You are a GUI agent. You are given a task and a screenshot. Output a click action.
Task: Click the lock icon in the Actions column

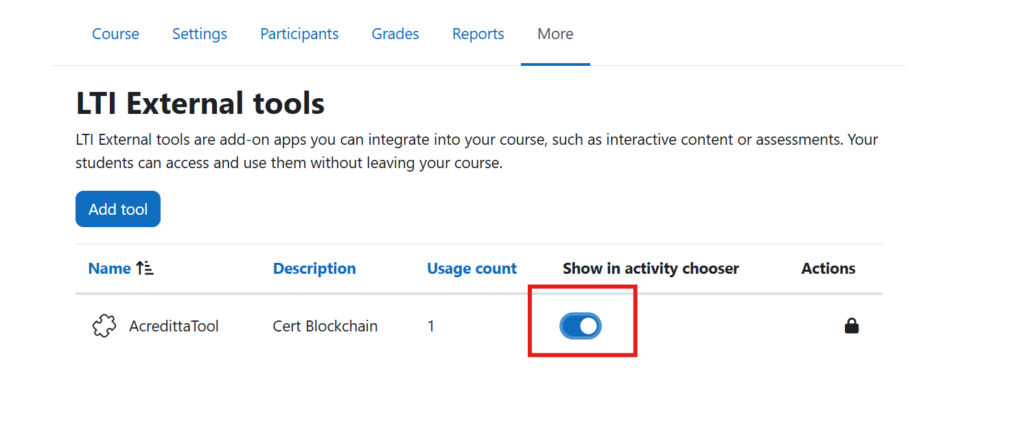click(x=851, y=325)
